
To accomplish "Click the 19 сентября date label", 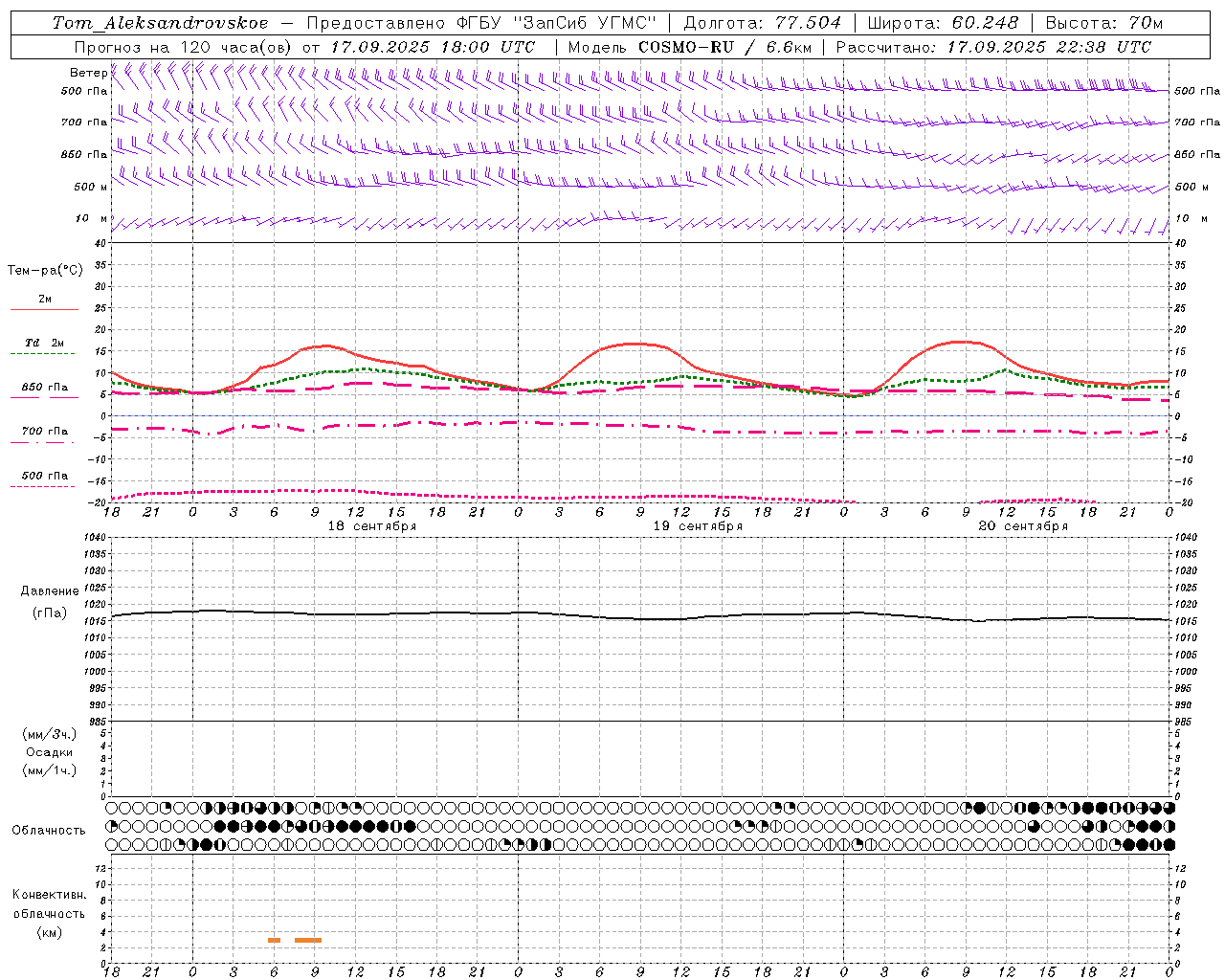I will [x=698, y=526].
